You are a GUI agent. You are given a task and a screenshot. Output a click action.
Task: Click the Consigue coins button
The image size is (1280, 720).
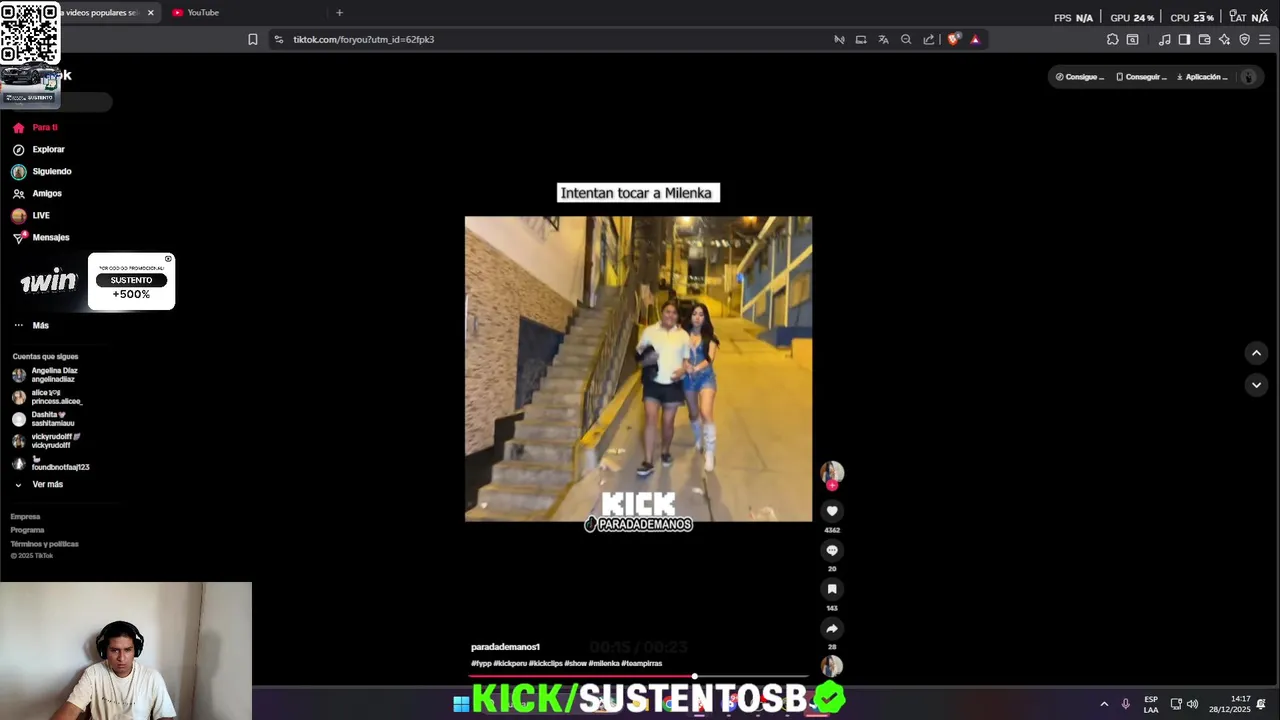1080,77
